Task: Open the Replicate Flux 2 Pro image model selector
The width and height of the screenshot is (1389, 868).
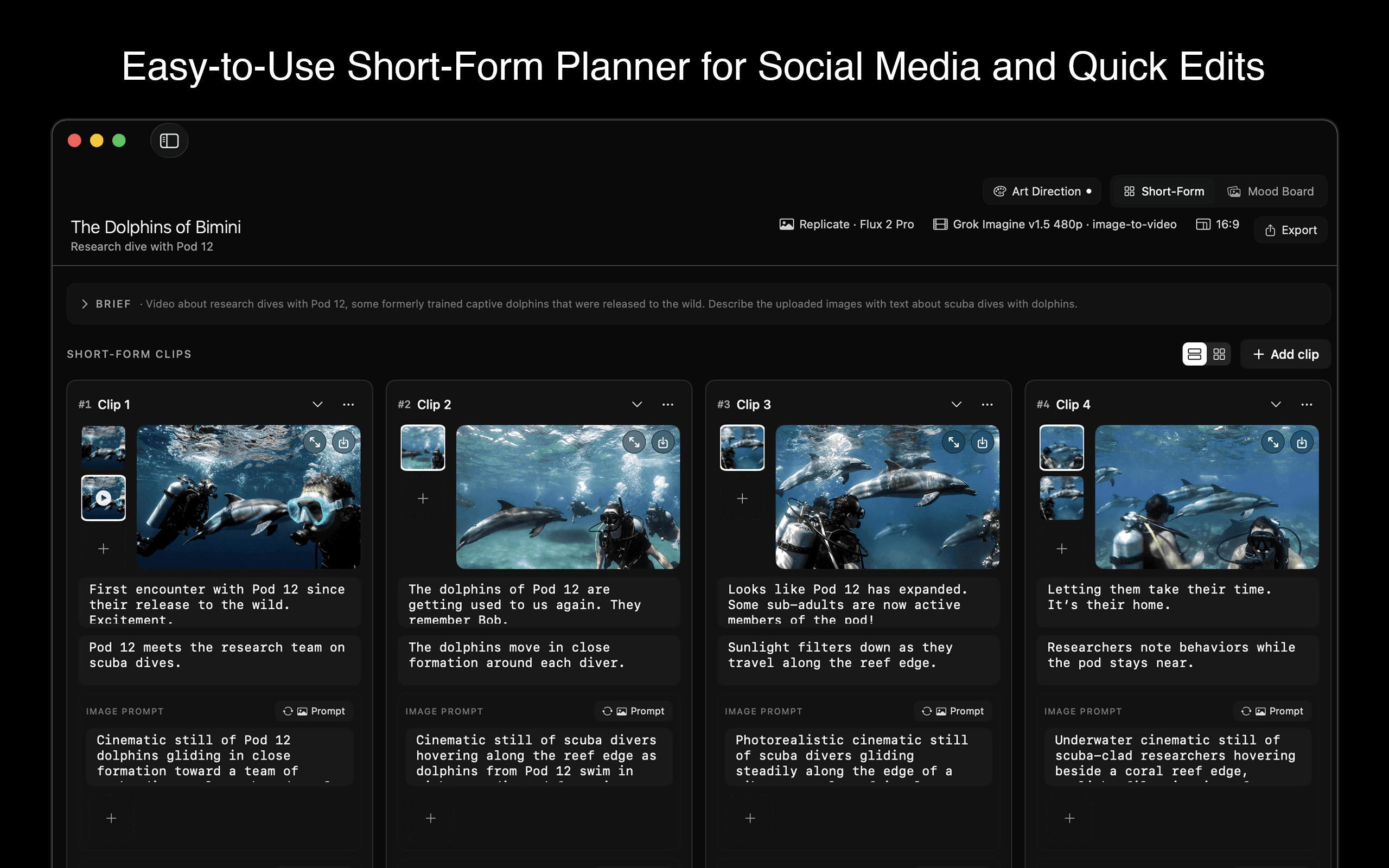Action: click(x=846, y=225)
